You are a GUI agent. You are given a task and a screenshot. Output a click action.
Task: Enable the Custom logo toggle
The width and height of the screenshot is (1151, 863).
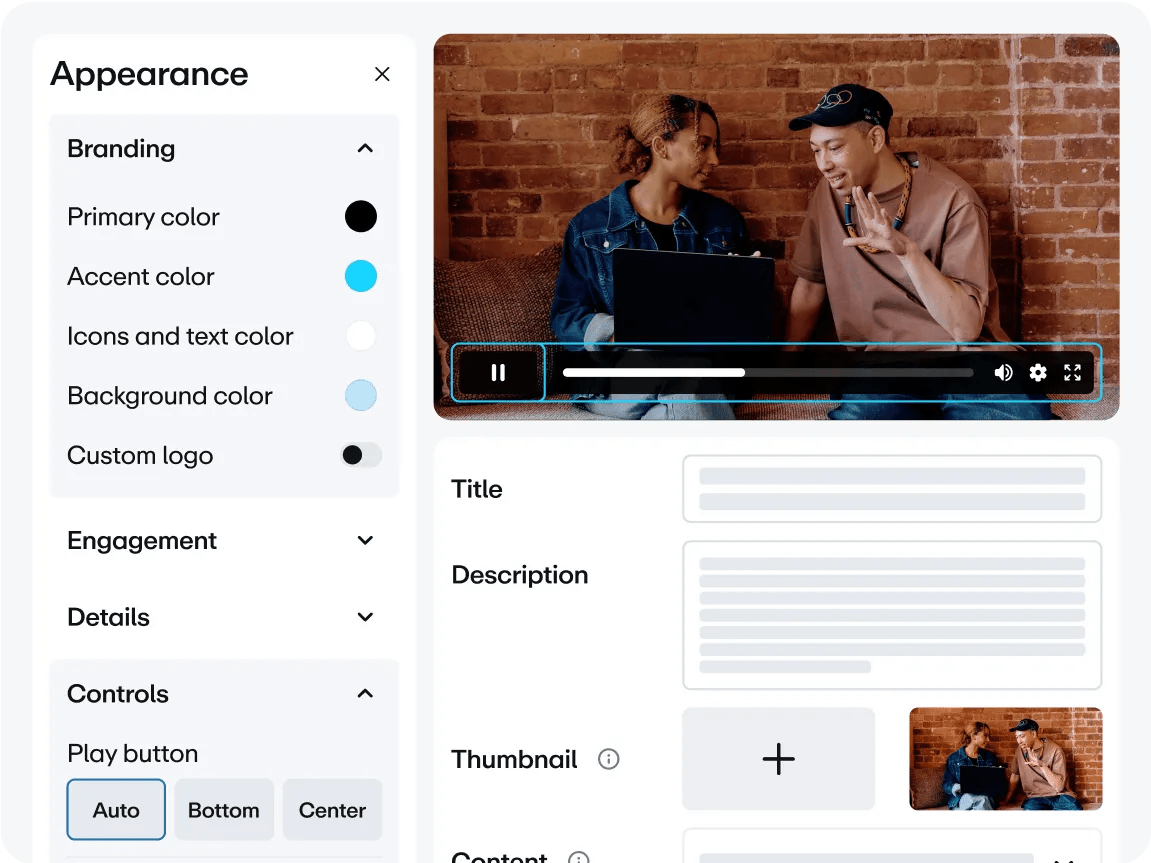[x=361, y=455]
